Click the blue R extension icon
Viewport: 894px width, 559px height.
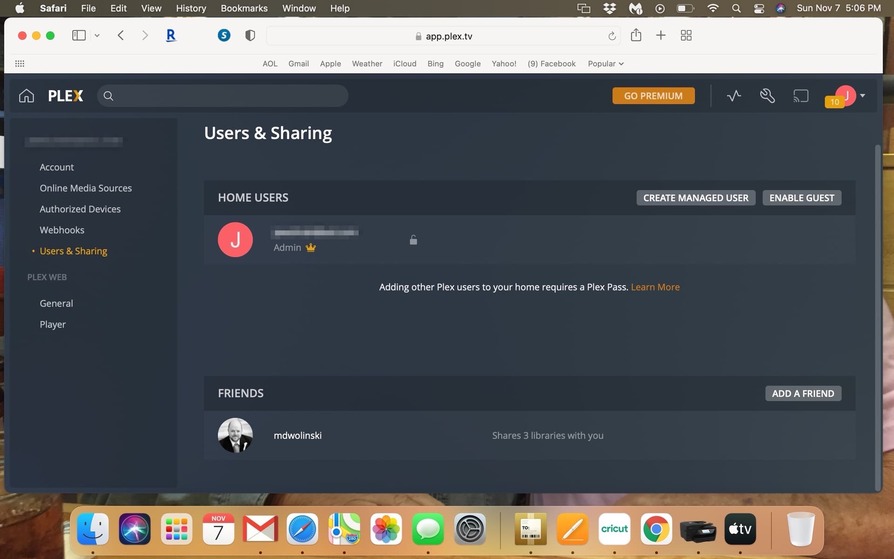[x=170, y=35]
